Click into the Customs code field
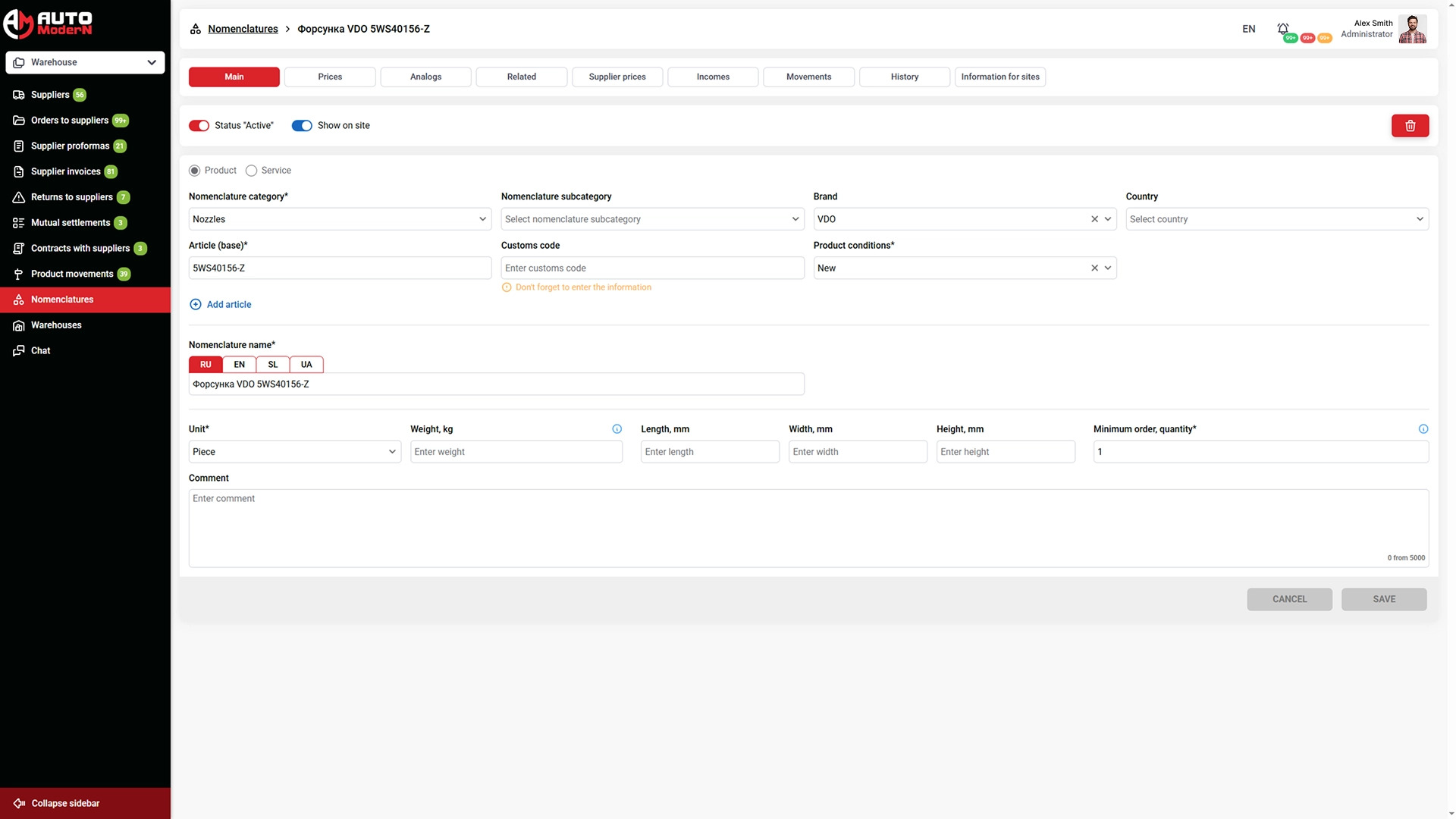Viewport: 1456px width, 819px height. click(651, 268)
